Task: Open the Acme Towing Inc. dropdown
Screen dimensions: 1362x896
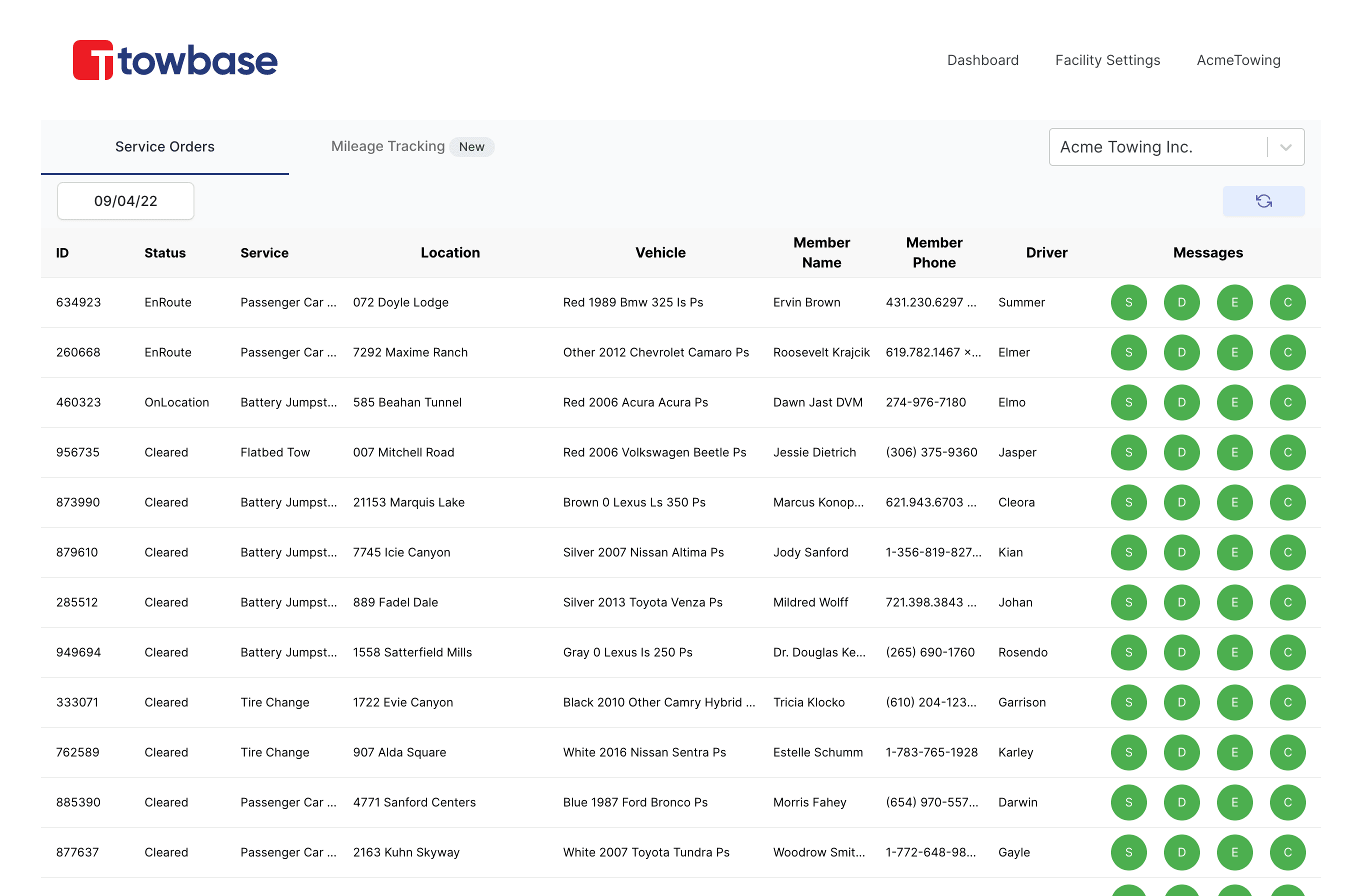Action: 1156,147
